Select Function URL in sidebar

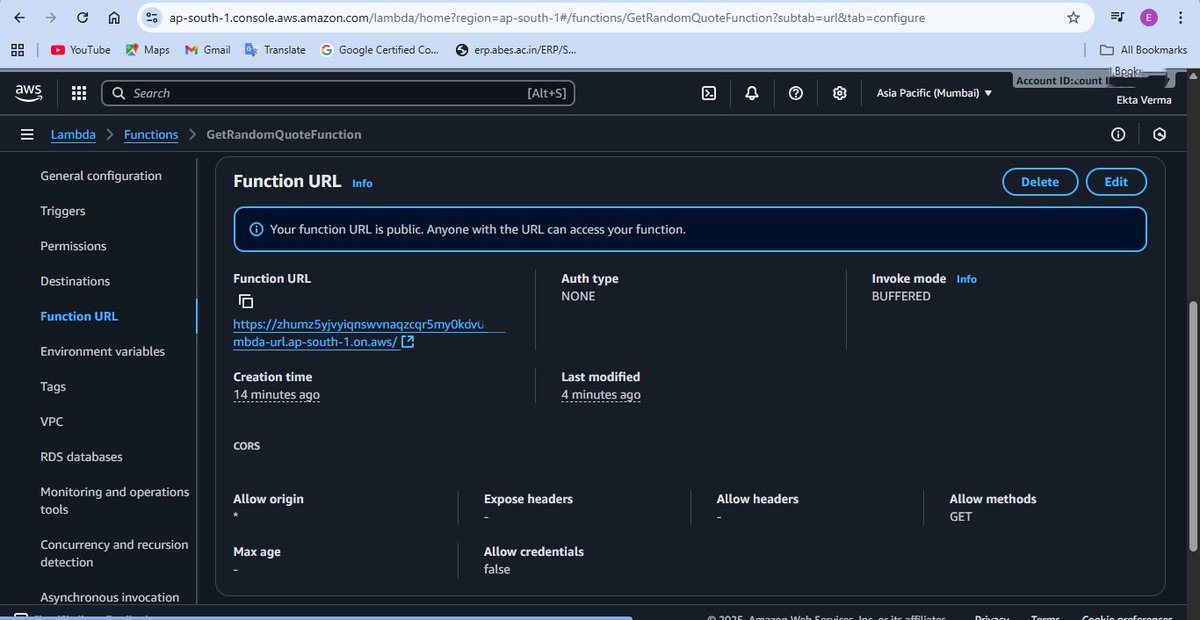coord(79,316)
